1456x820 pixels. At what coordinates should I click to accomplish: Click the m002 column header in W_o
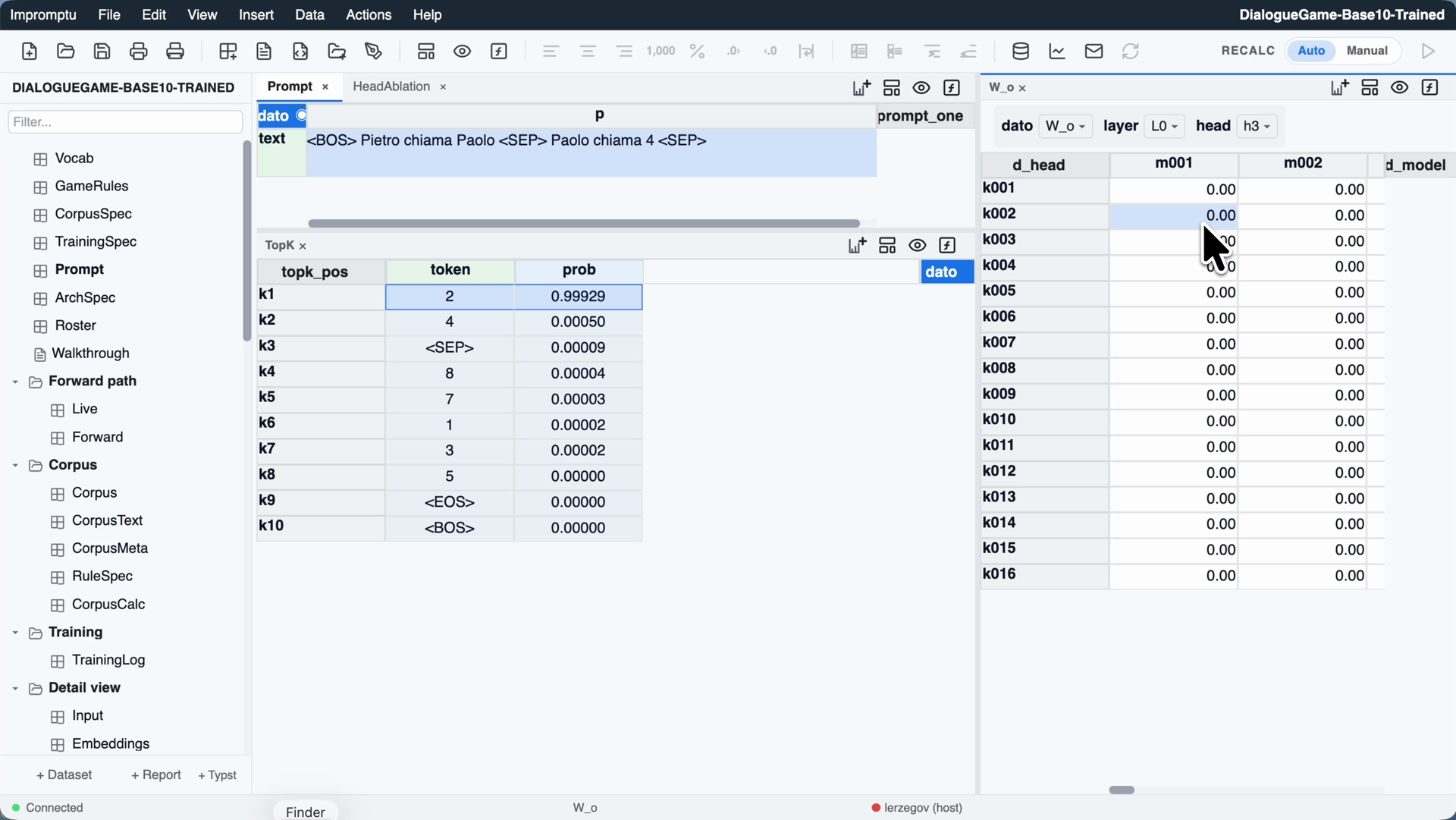click(1303, 163)
